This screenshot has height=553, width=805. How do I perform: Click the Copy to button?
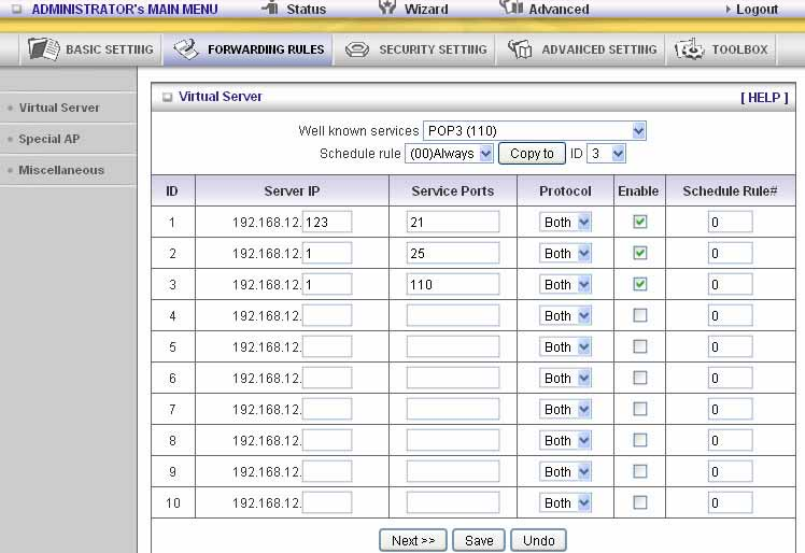pyautogui.click(x=532, y=154)
